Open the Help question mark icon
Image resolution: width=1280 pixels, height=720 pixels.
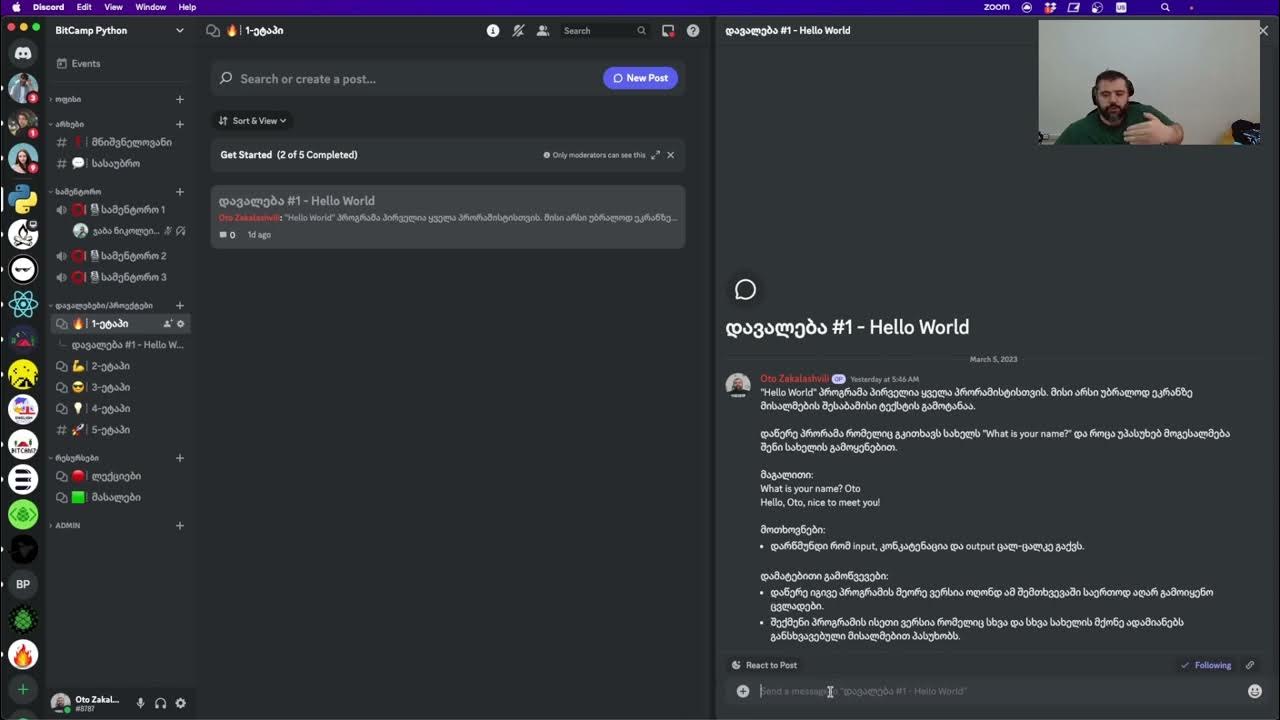click(x=693, y=31)
